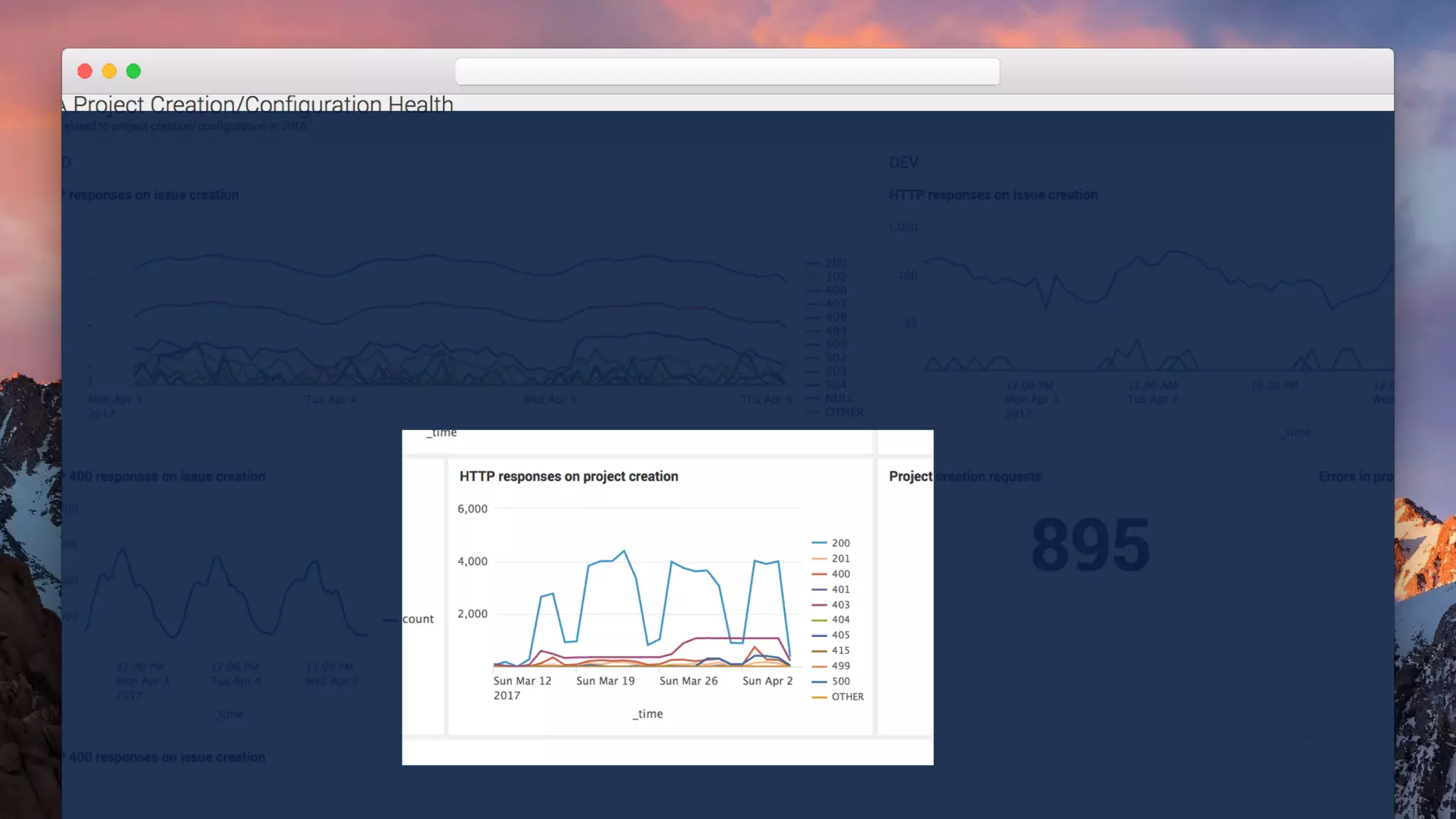Click the 405 legend marker

pos(819,636)
